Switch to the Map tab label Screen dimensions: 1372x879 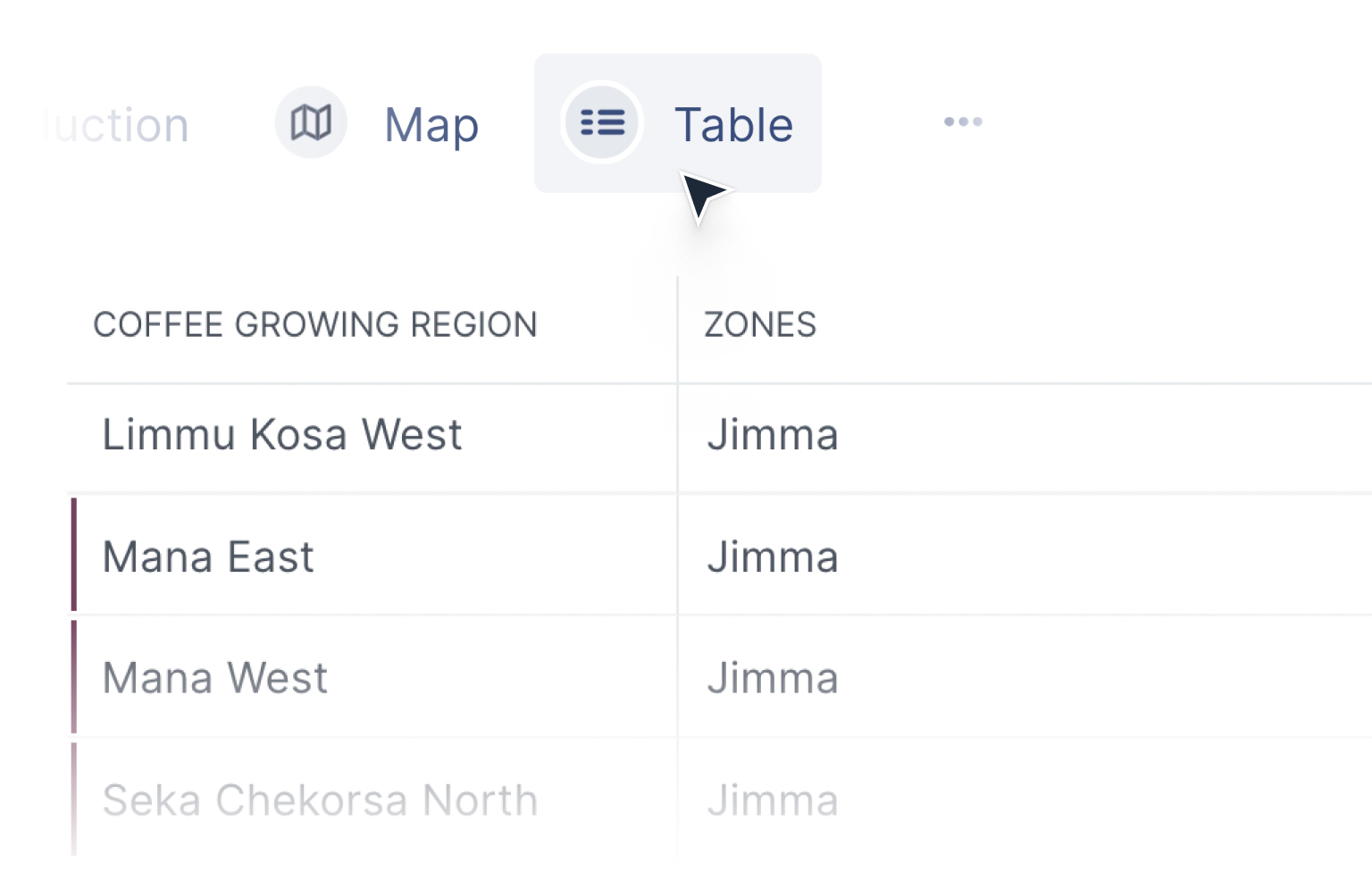(431, 125)
